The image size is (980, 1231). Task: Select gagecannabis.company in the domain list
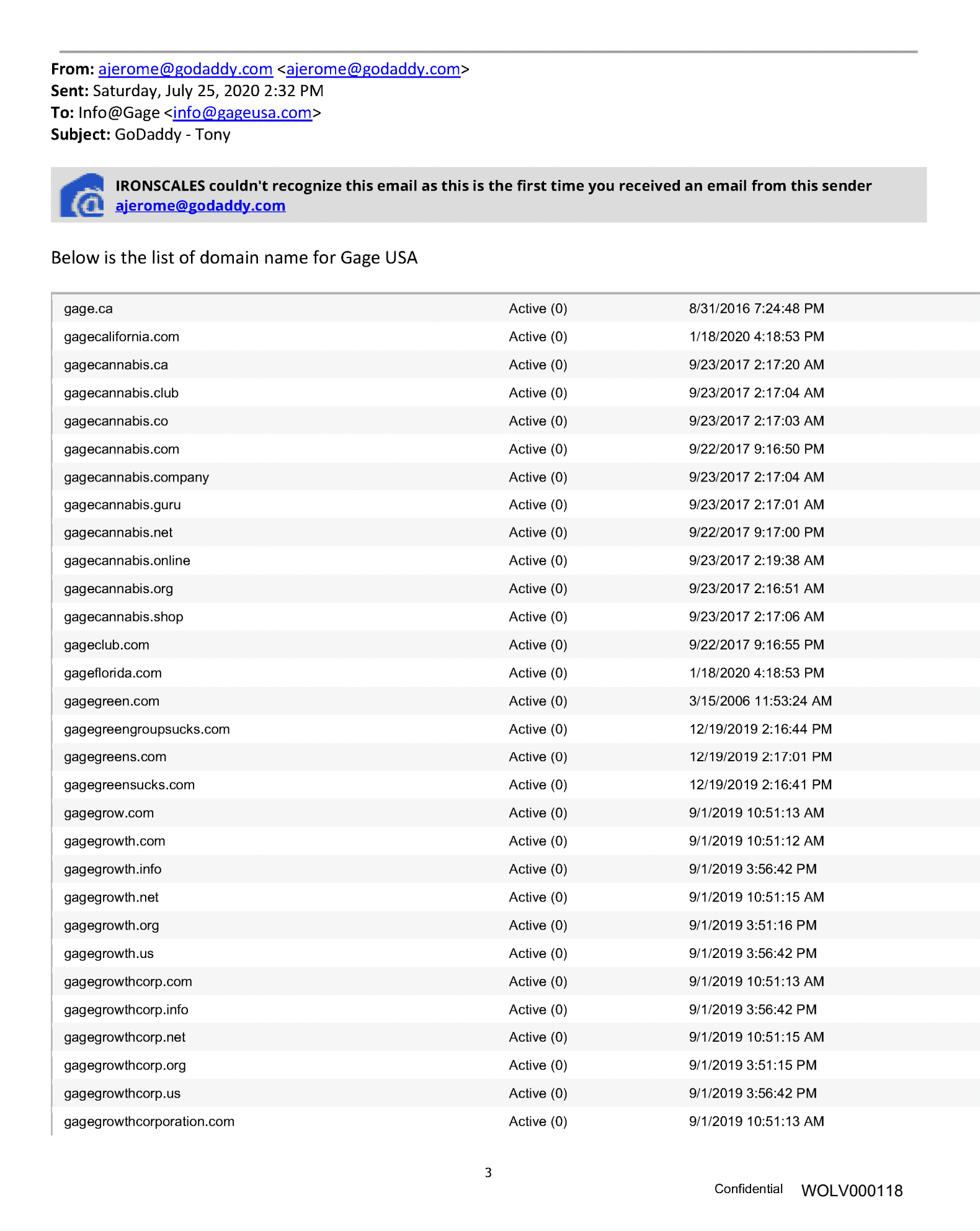click(136, 477)
